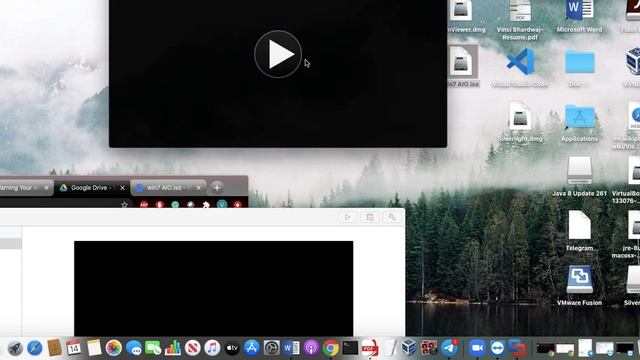The height and width of the screenshot is (360, 640).
Task: Open Zoom from the Dock
Action: [x=477, y=348]
